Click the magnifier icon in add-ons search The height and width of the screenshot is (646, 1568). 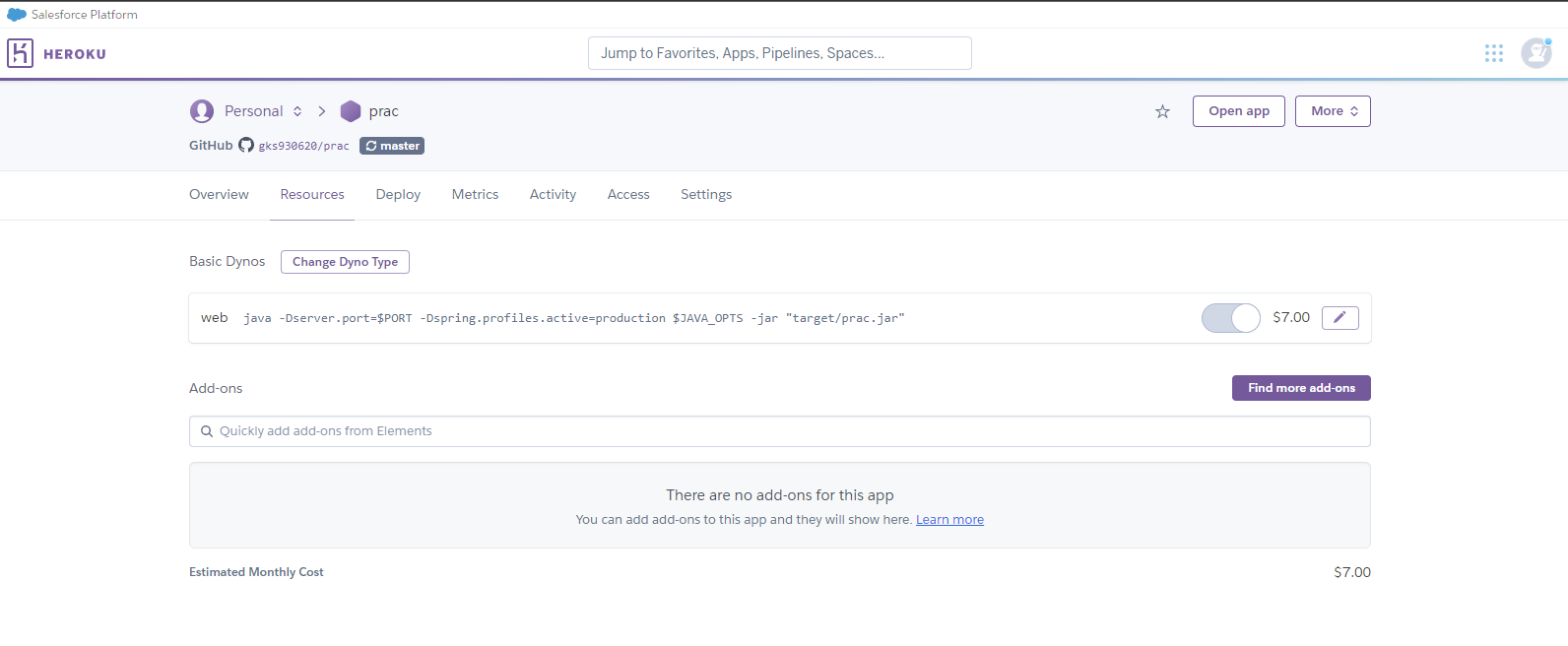coord(207,431)
